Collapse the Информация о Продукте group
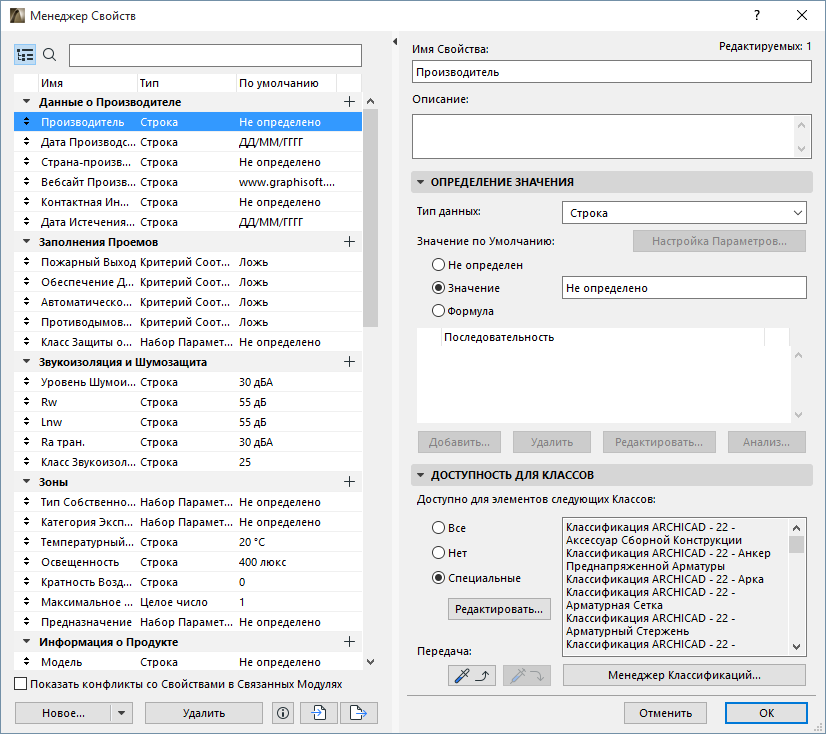Image resolution: width=826 pixels, height=734 pixels. 26,642
